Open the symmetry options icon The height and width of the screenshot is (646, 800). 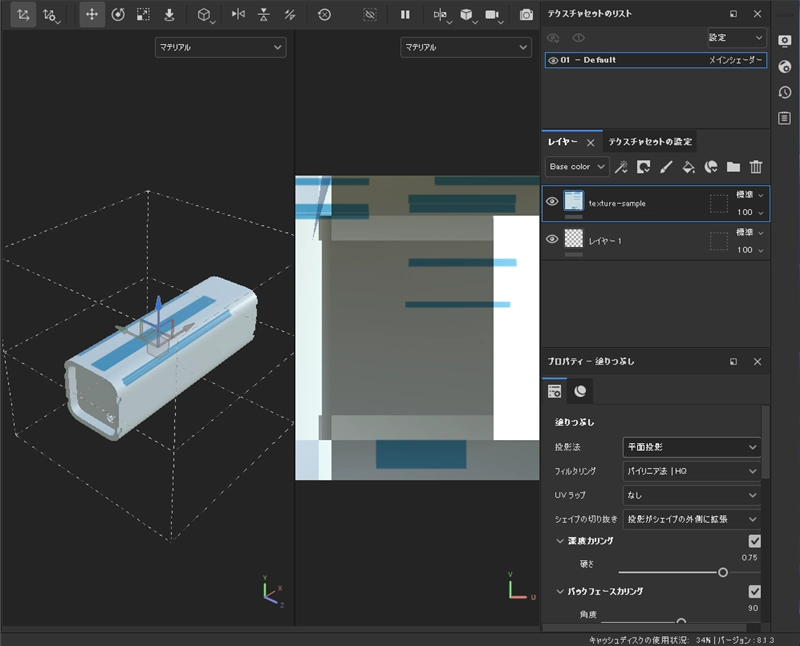[x=441, y=15]
